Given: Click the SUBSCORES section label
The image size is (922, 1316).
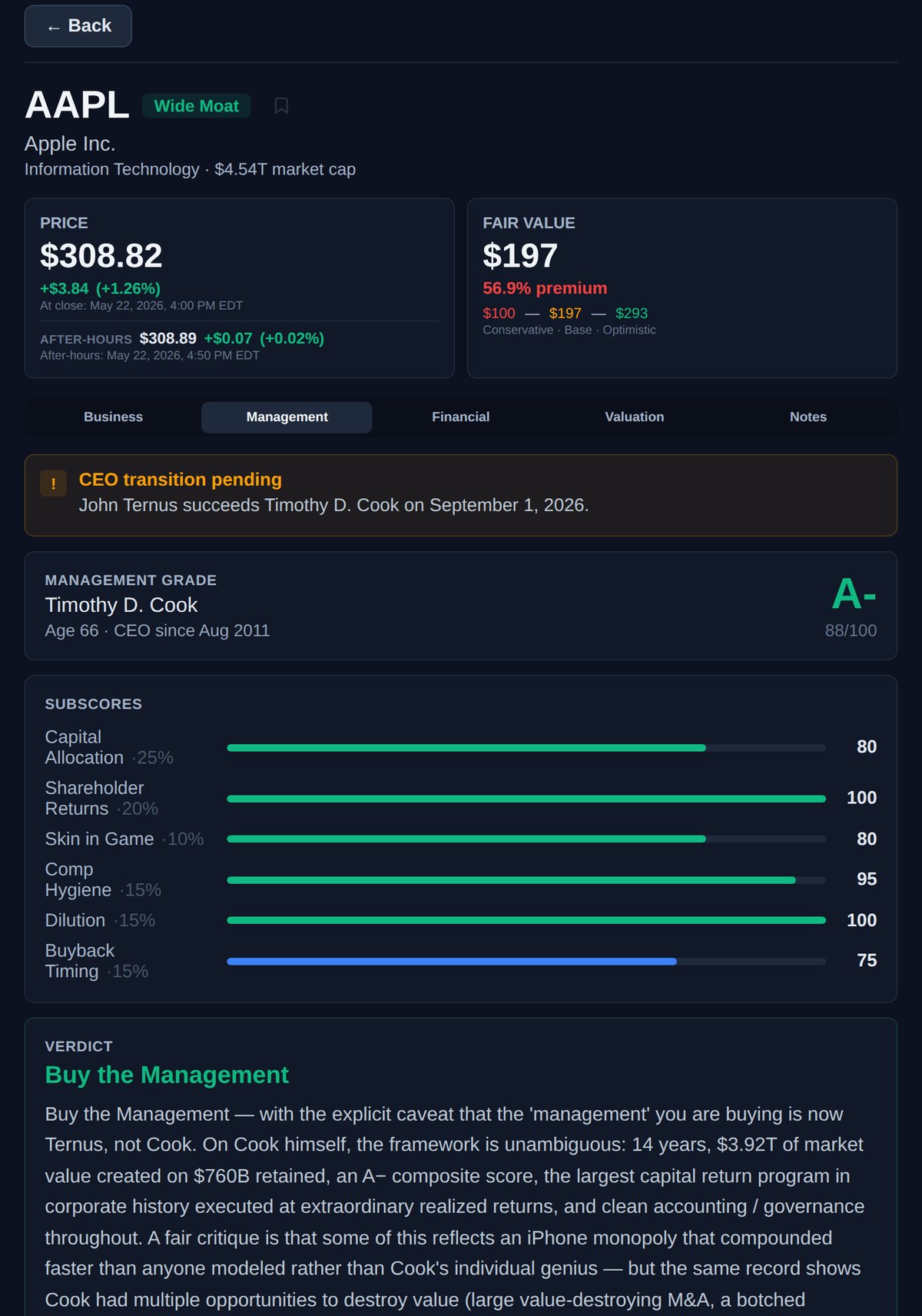Looking at the screenshot, I should [94, 704].
